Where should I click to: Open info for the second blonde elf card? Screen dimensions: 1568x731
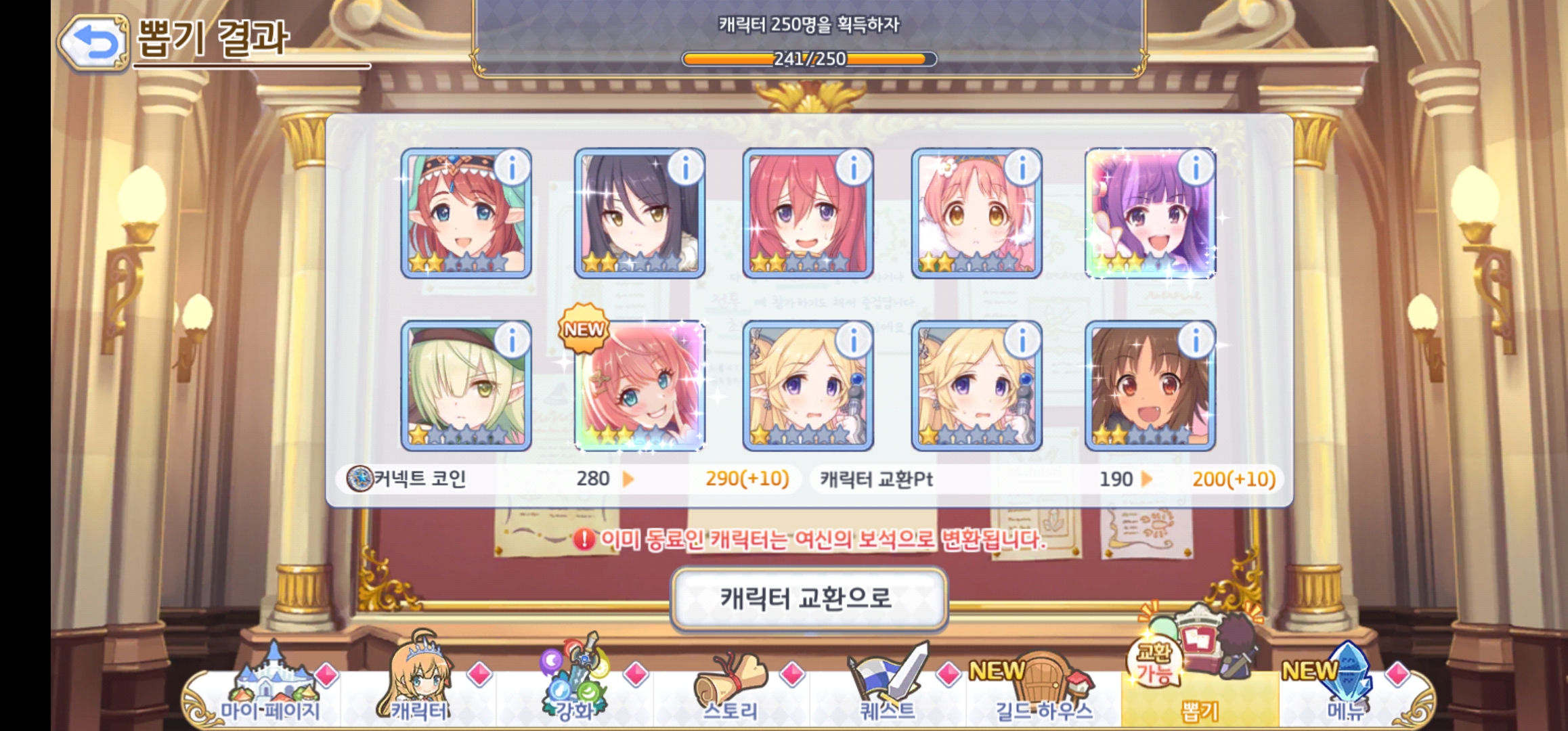pos(1022,340)
